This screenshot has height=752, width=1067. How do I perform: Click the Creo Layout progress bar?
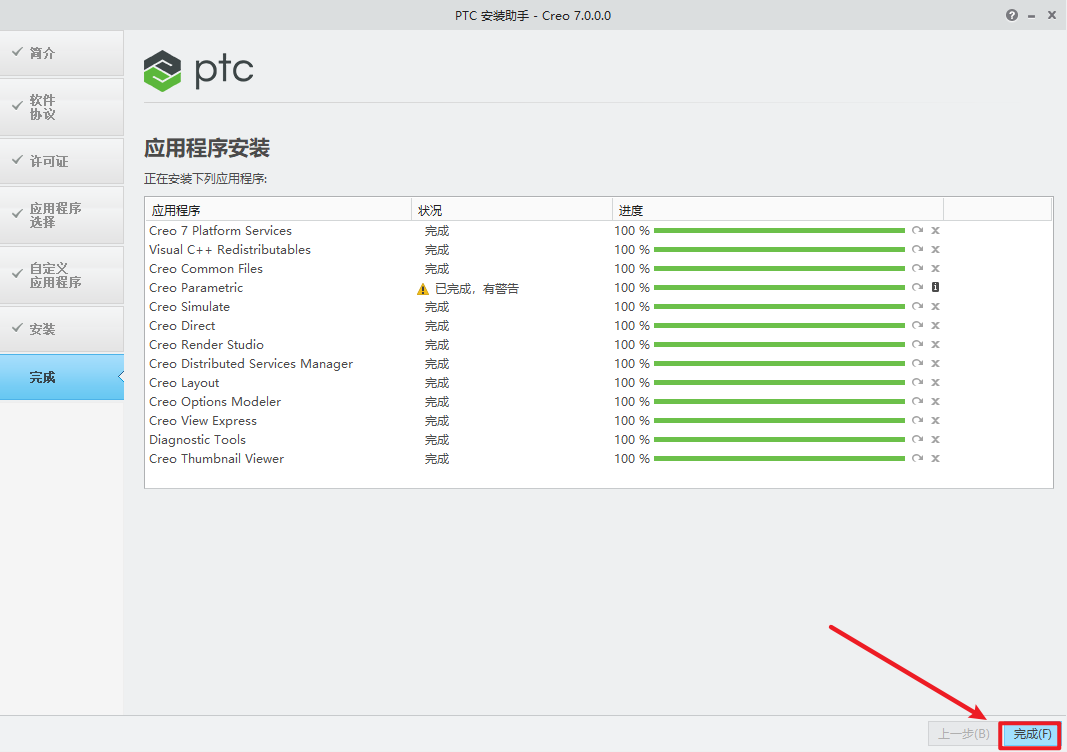click(778, 383)
